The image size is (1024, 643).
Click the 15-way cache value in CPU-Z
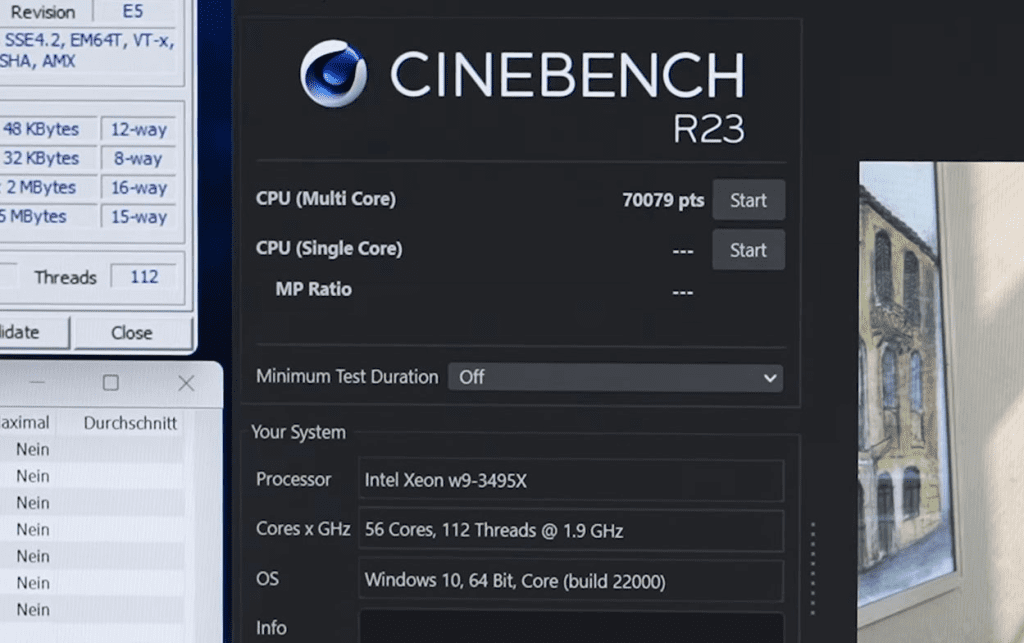tap(138, 217)
